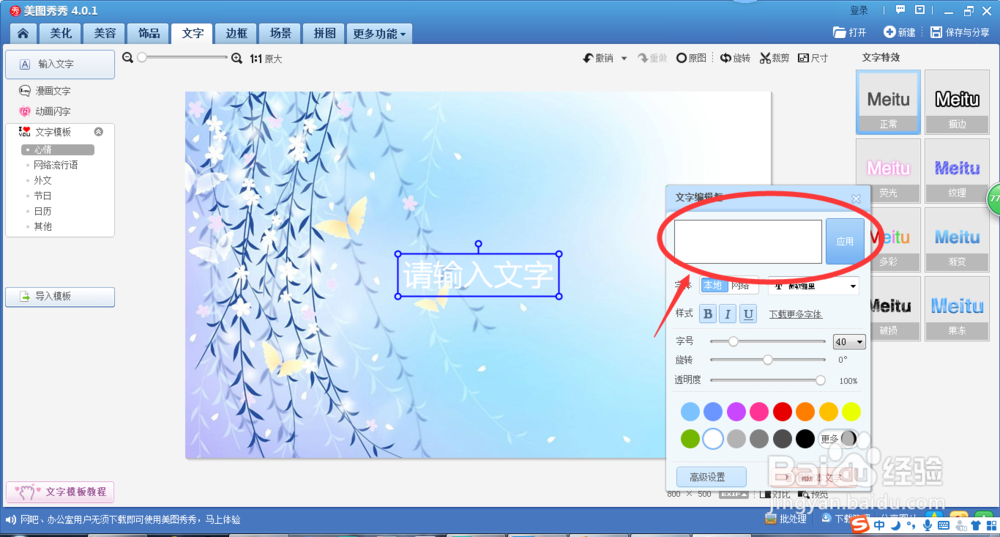Screen dimensions: 1000x537
Task: Click the zoom in magnifier icon
Action: pyautogui.click(x=237, y=59)
